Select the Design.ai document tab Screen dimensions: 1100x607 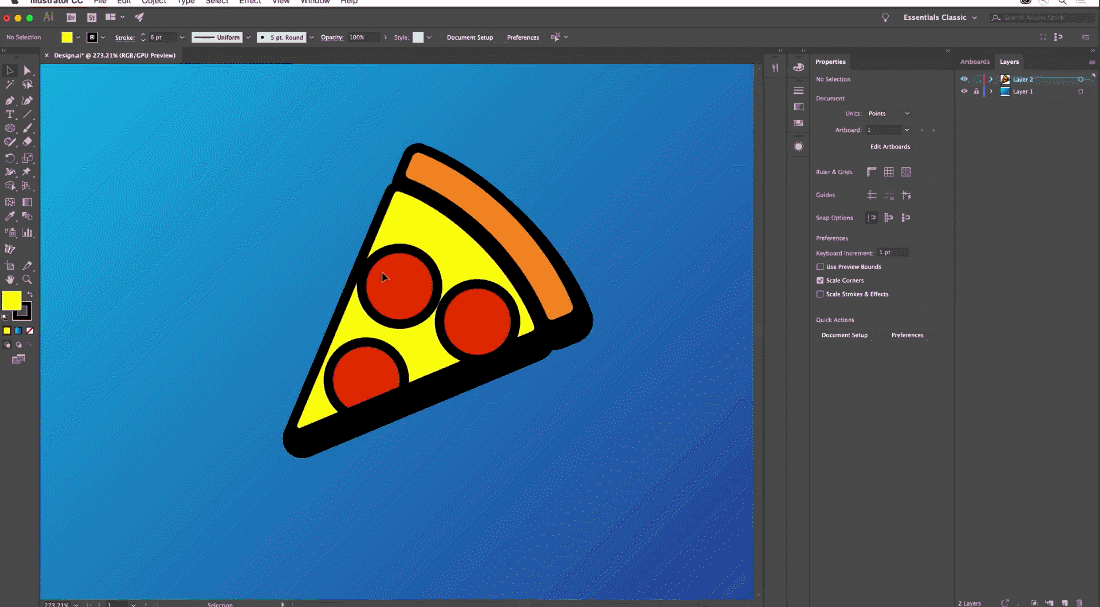coord(114,55)
